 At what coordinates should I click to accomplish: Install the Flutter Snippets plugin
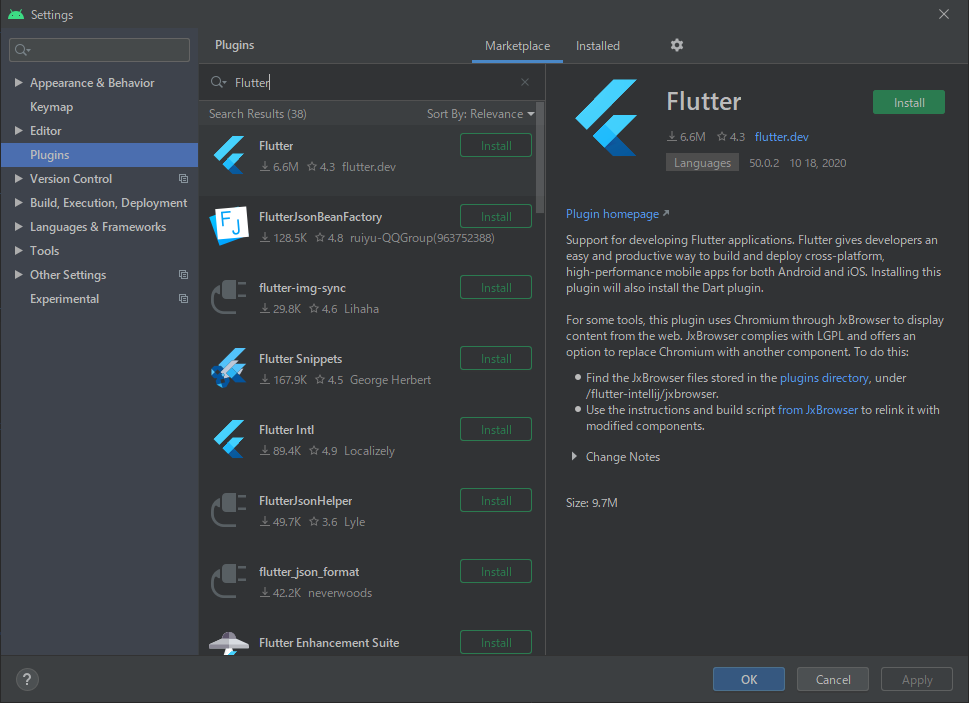click(x=496, y=359)
